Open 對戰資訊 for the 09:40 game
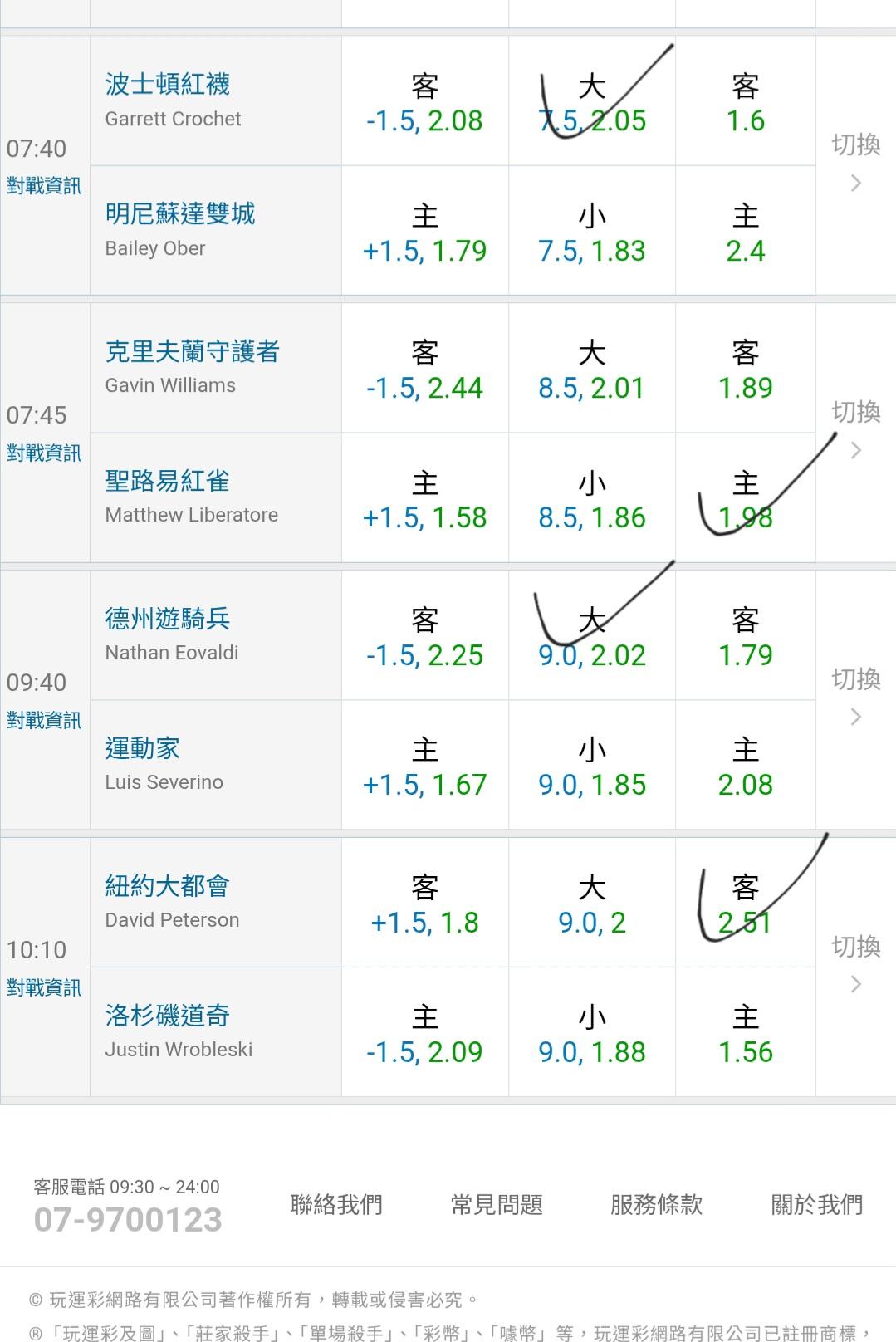 [44, 721]
